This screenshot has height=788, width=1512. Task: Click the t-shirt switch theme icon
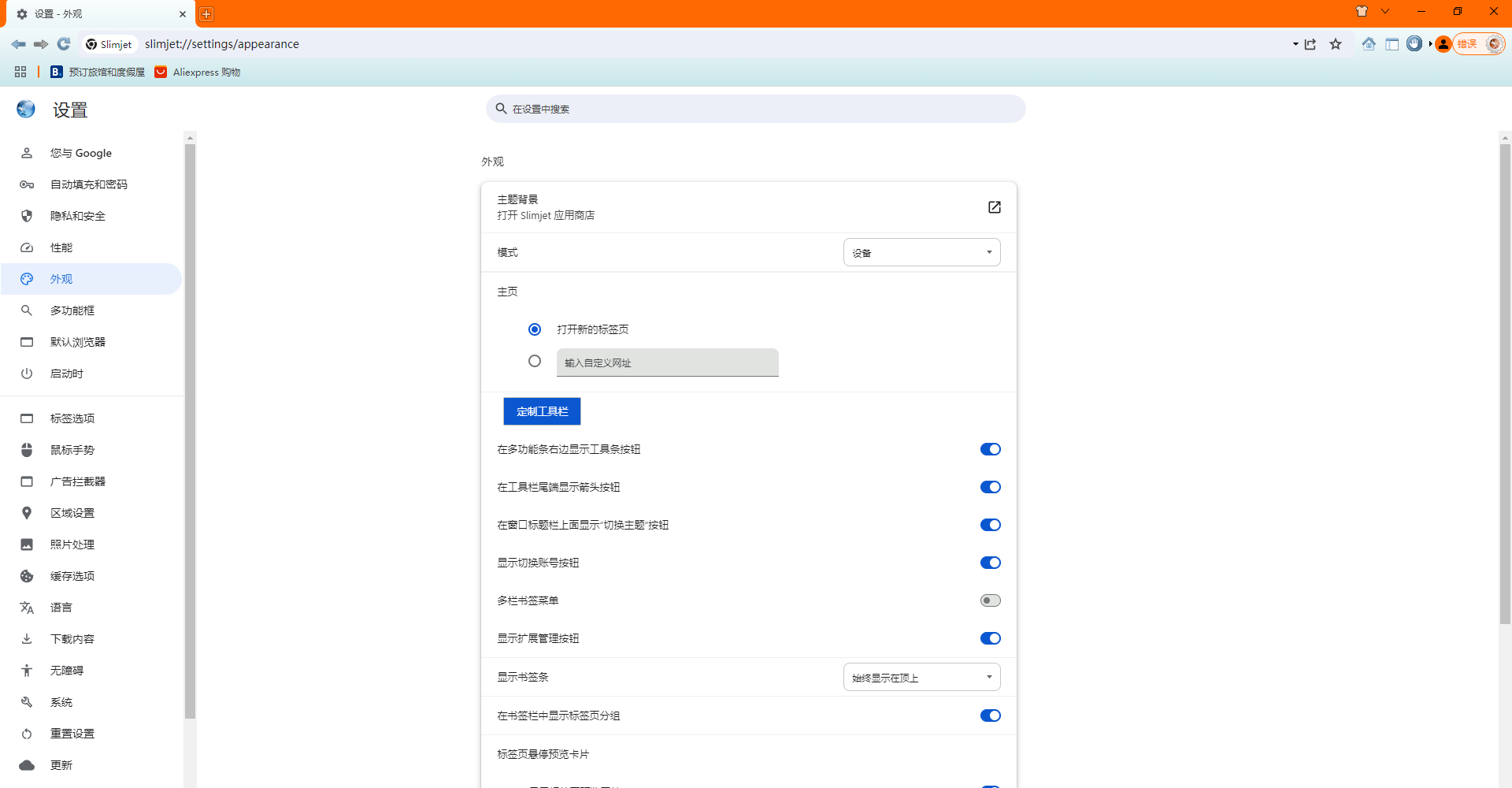coord(1362,12)
